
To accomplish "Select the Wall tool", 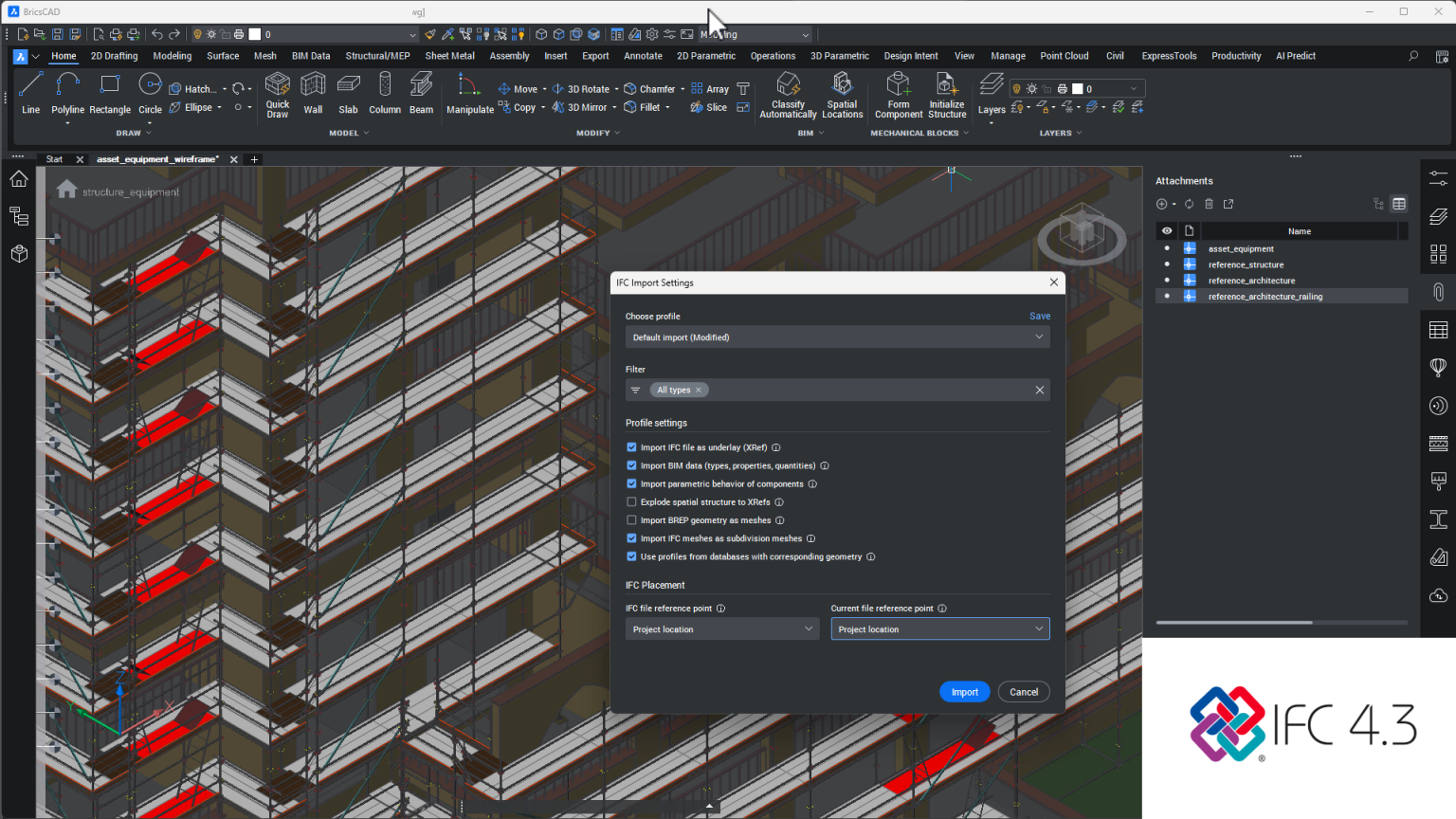I will pos(313,95).
